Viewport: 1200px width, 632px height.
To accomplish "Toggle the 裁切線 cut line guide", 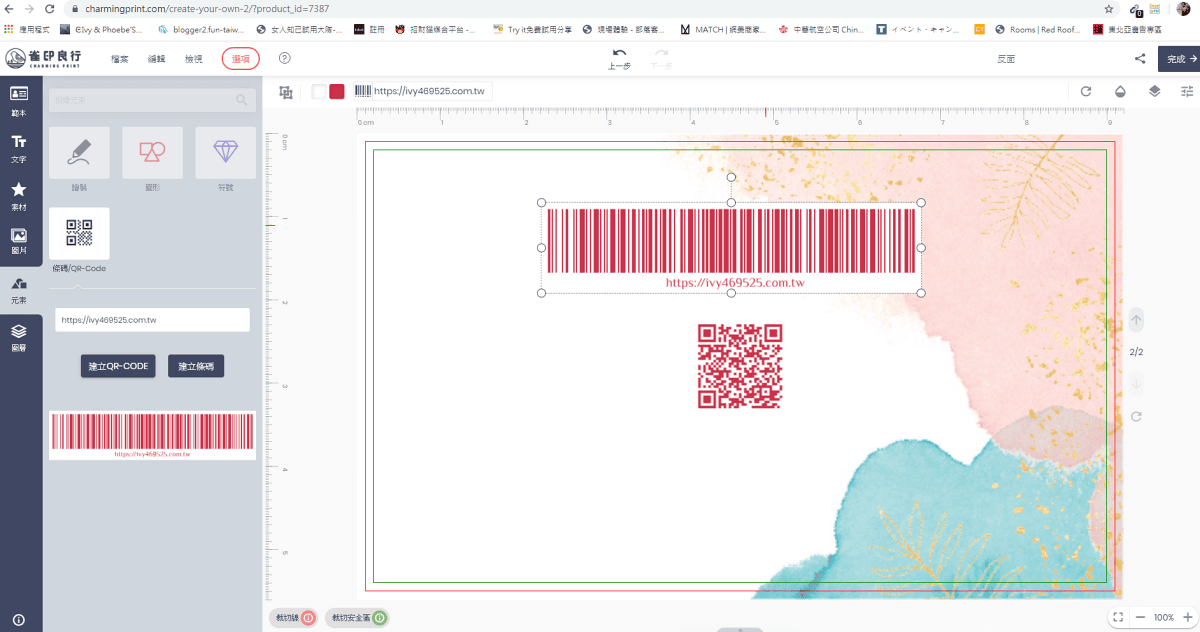I will pos(293,618).
